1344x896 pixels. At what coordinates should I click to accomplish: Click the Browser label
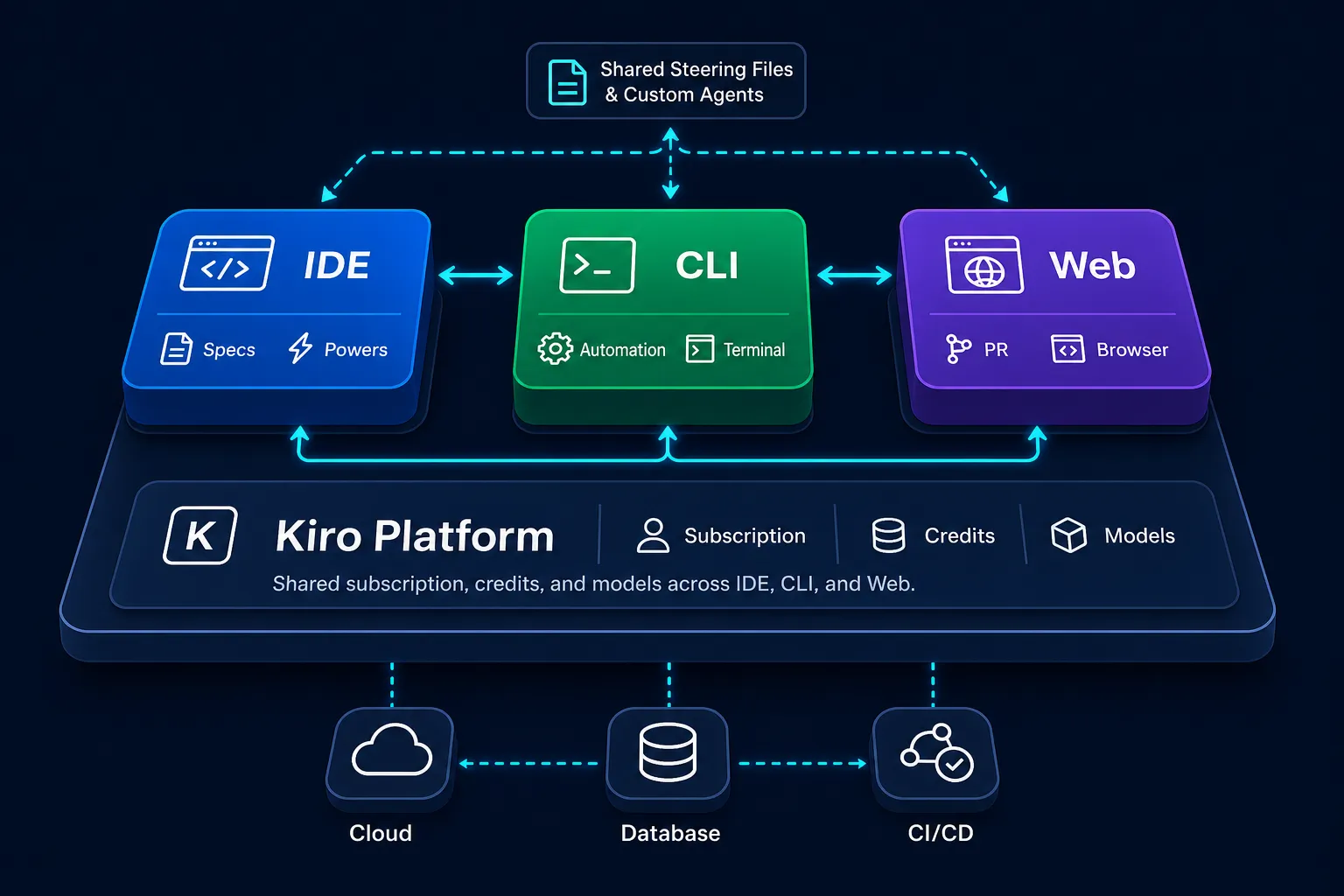pyautogui.click(x=1132, y=350)
